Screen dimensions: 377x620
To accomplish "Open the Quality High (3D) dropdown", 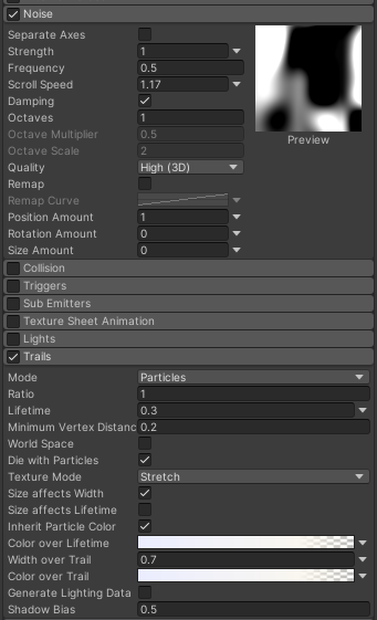I will point(190,167).
